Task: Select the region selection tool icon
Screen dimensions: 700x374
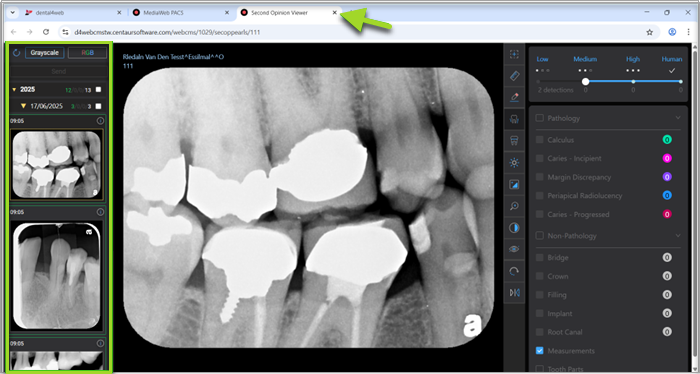Action: coord(514,54)
